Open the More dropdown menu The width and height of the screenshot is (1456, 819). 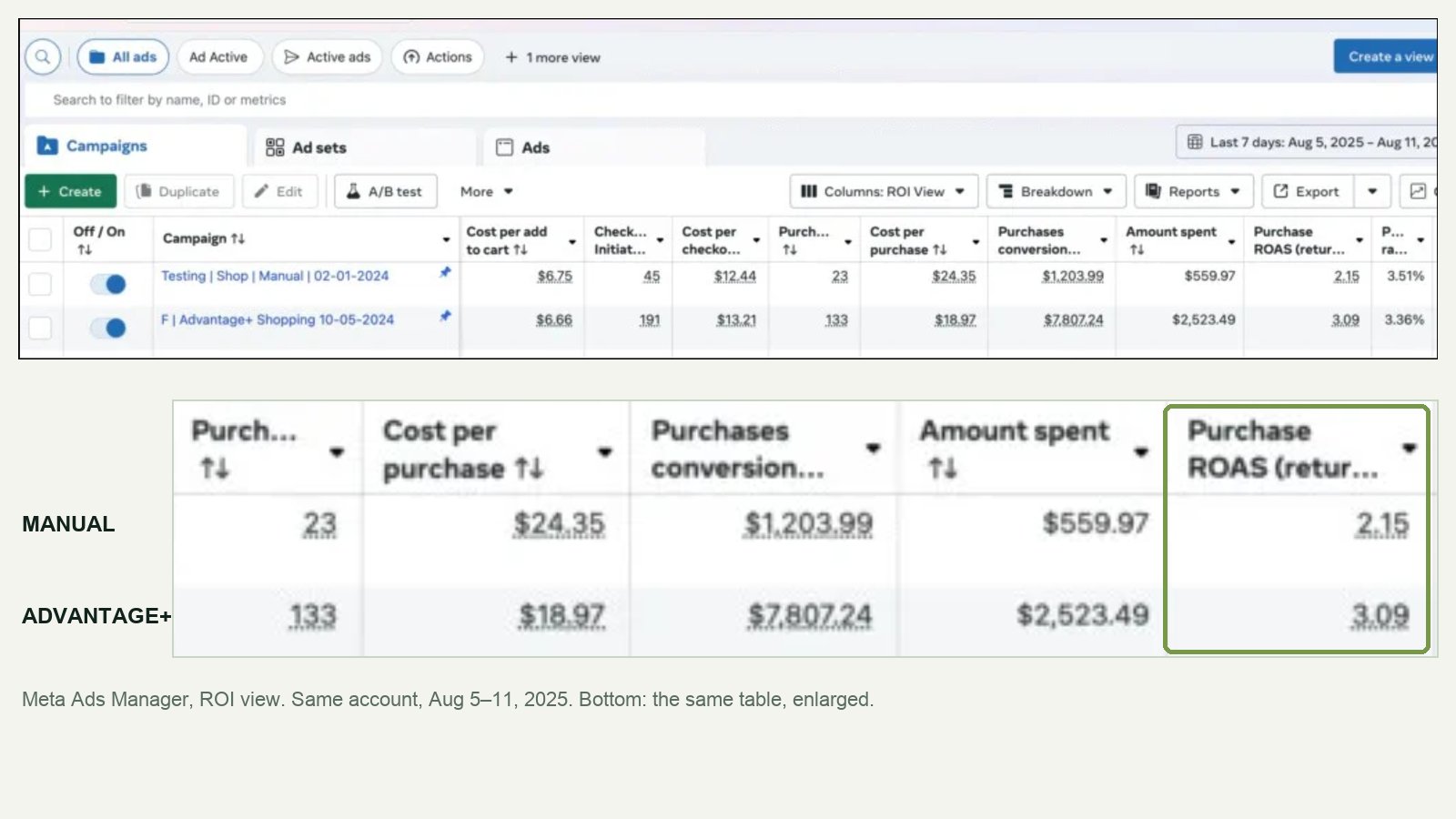(x=487, y=191)
